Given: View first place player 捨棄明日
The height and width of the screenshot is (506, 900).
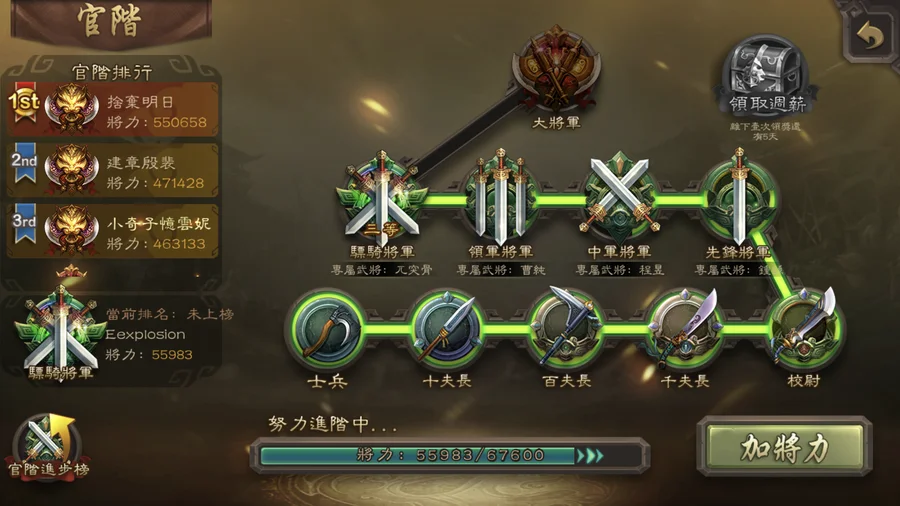Looking at the screenshot, I should [112, 110].
